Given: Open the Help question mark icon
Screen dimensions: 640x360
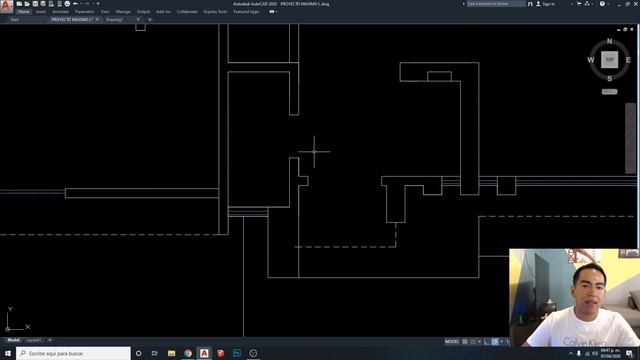Looking at the screenshot, I should [602, 4].
